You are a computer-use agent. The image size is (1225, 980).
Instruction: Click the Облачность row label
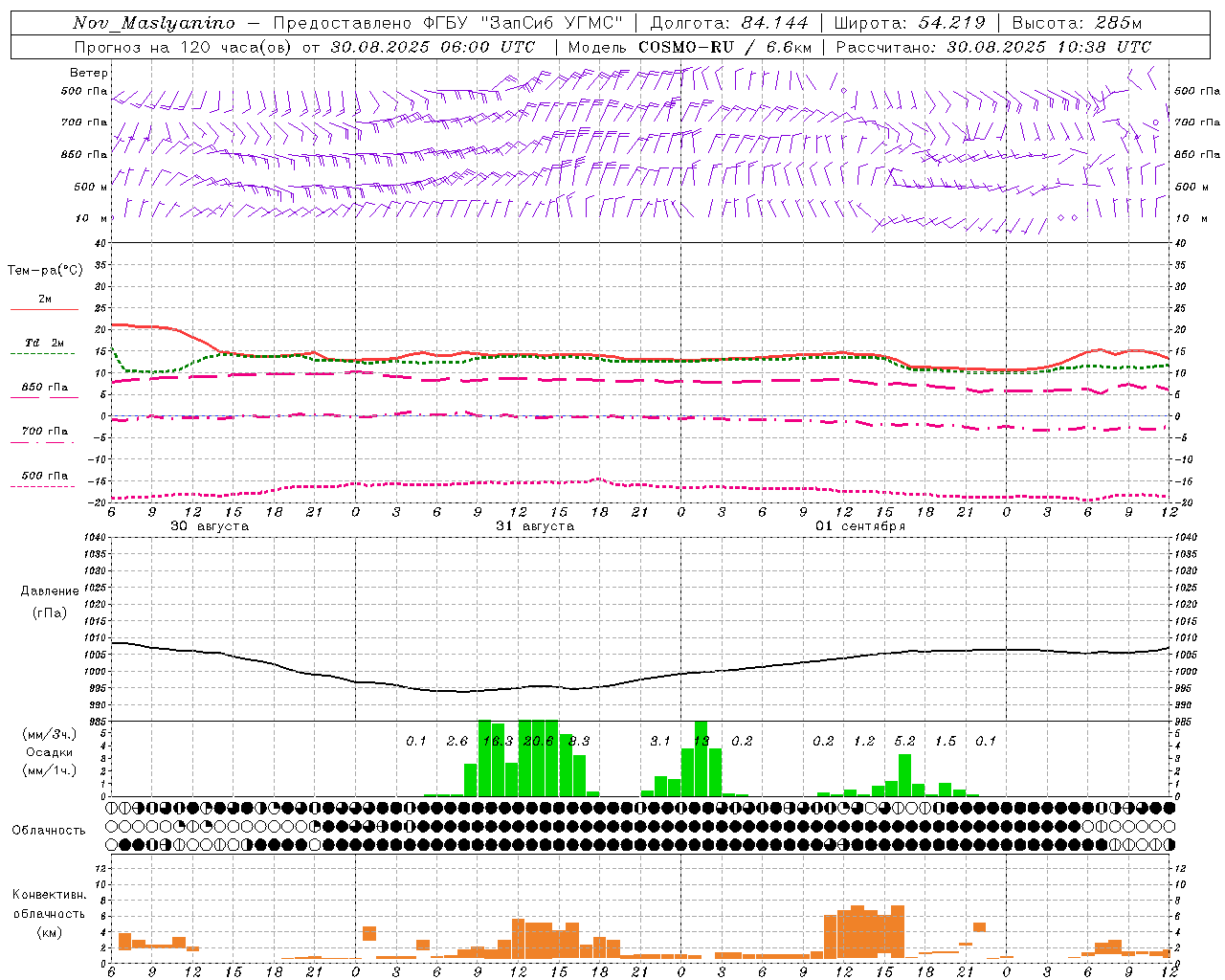(49, 831)
